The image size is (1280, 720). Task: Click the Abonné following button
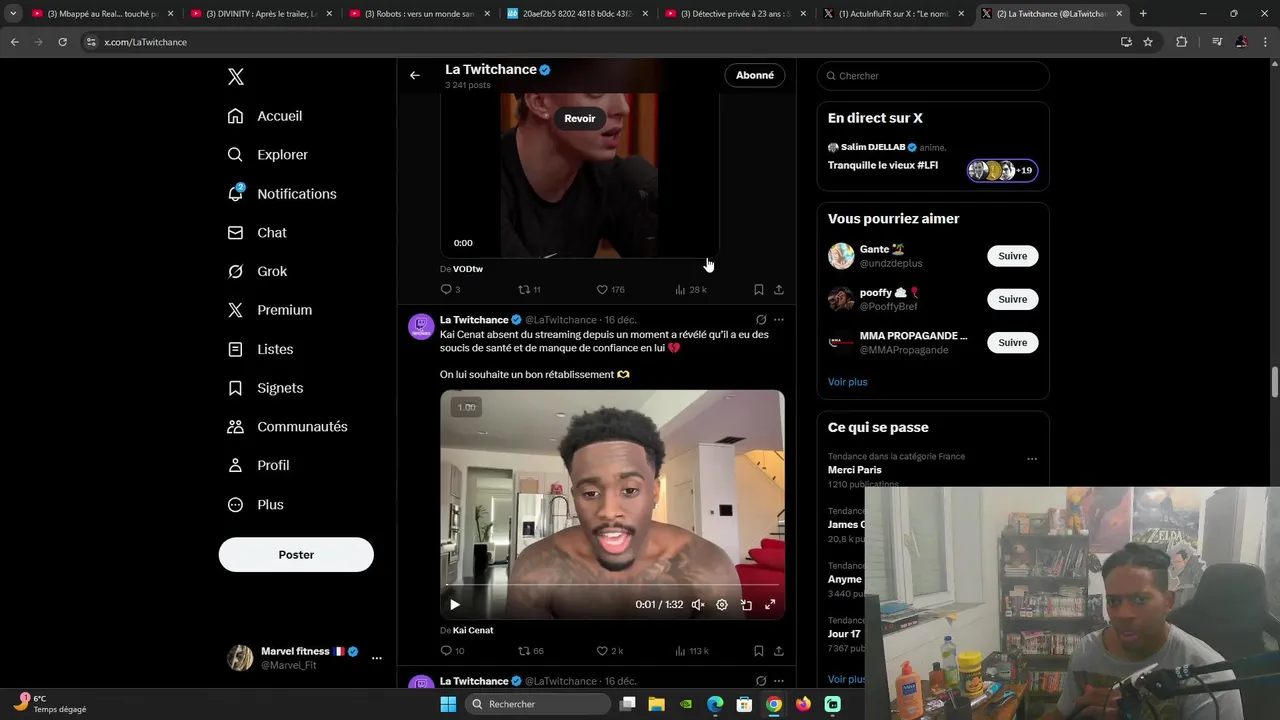click(x=755, y=75)
